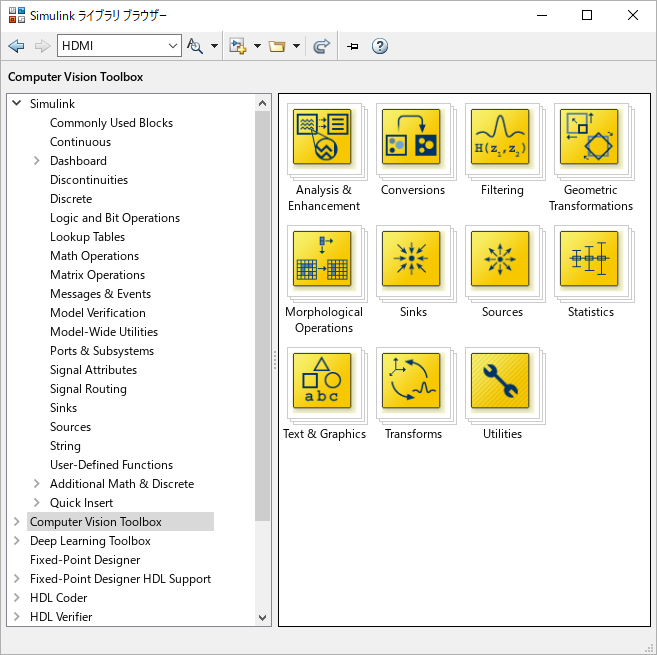Select Discontinuities in the library tree

click(89, 180)
